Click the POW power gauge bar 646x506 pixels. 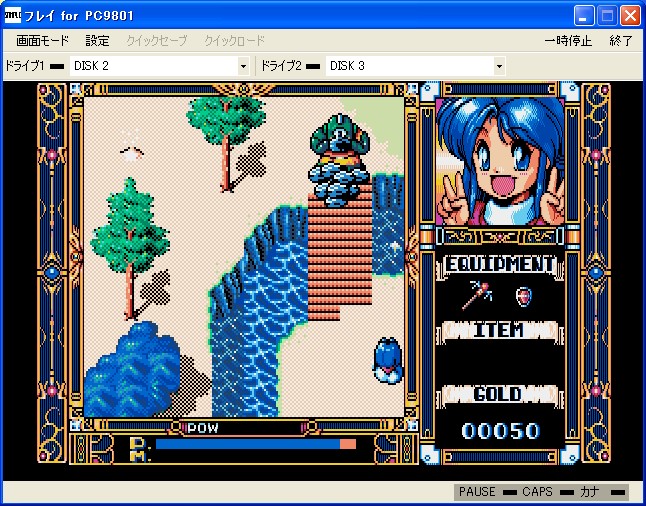click(x=255, y=444)
